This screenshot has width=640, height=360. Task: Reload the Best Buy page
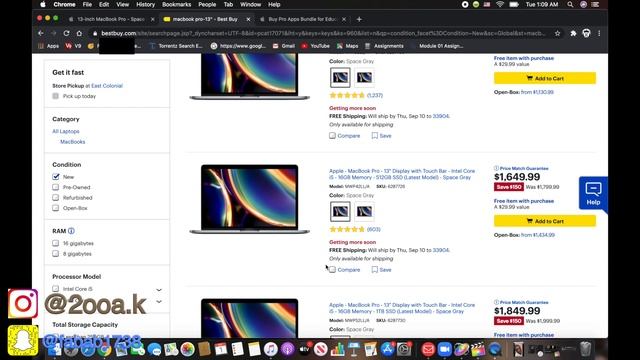pyautogui.click(x=66, y=33)
